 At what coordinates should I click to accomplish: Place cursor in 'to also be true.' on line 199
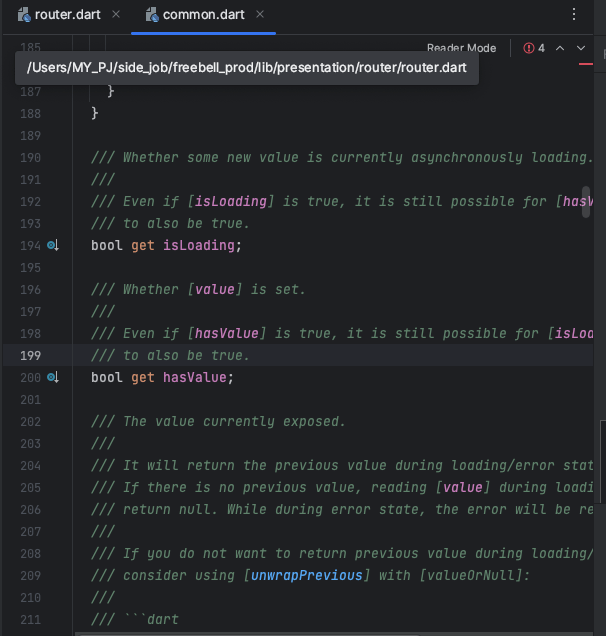[x=186, y=356]
